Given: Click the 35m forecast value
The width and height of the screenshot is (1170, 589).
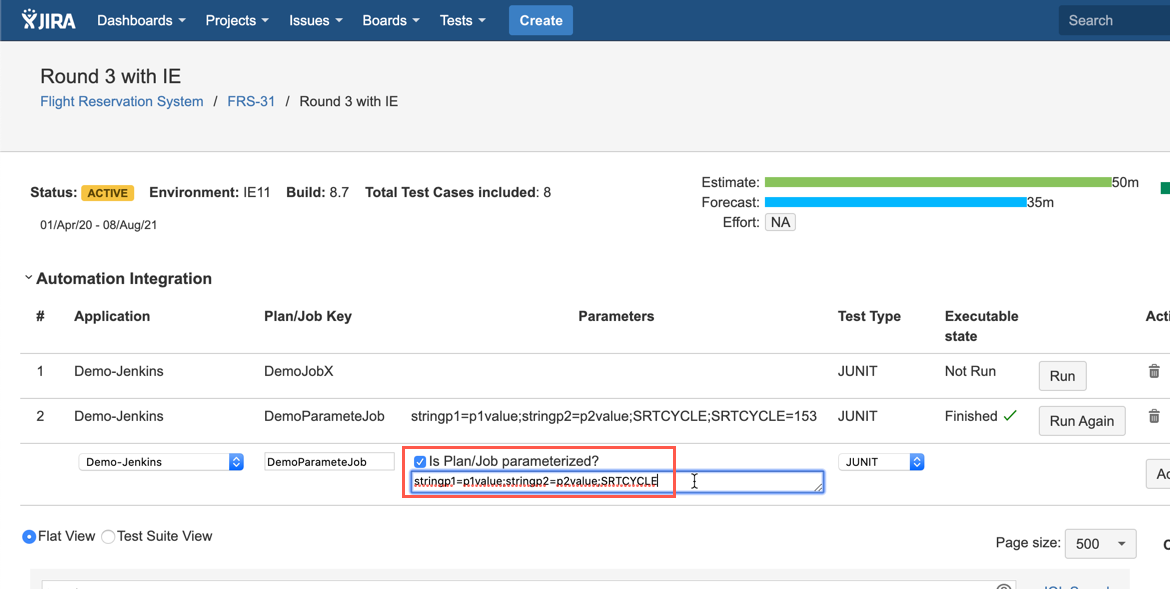Looking at the screenshot, I should 1040,202.
